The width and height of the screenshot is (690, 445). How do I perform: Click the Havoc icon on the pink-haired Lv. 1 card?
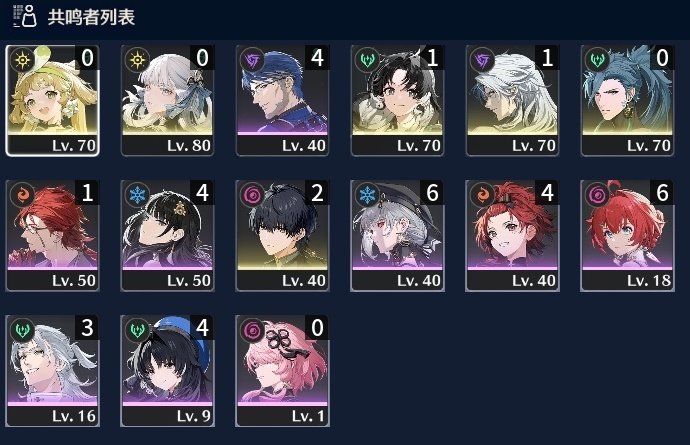[x=252, y=329]
